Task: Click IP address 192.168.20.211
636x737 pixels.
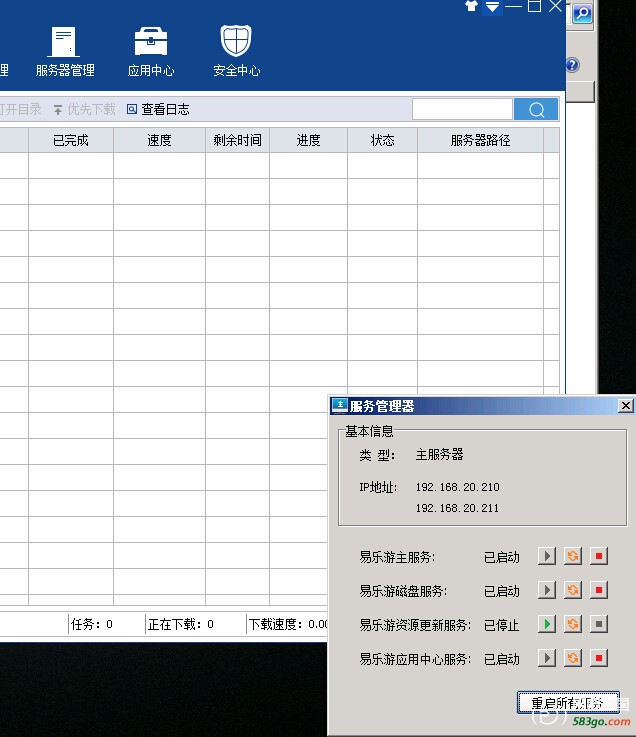Action: pos(457,508)
